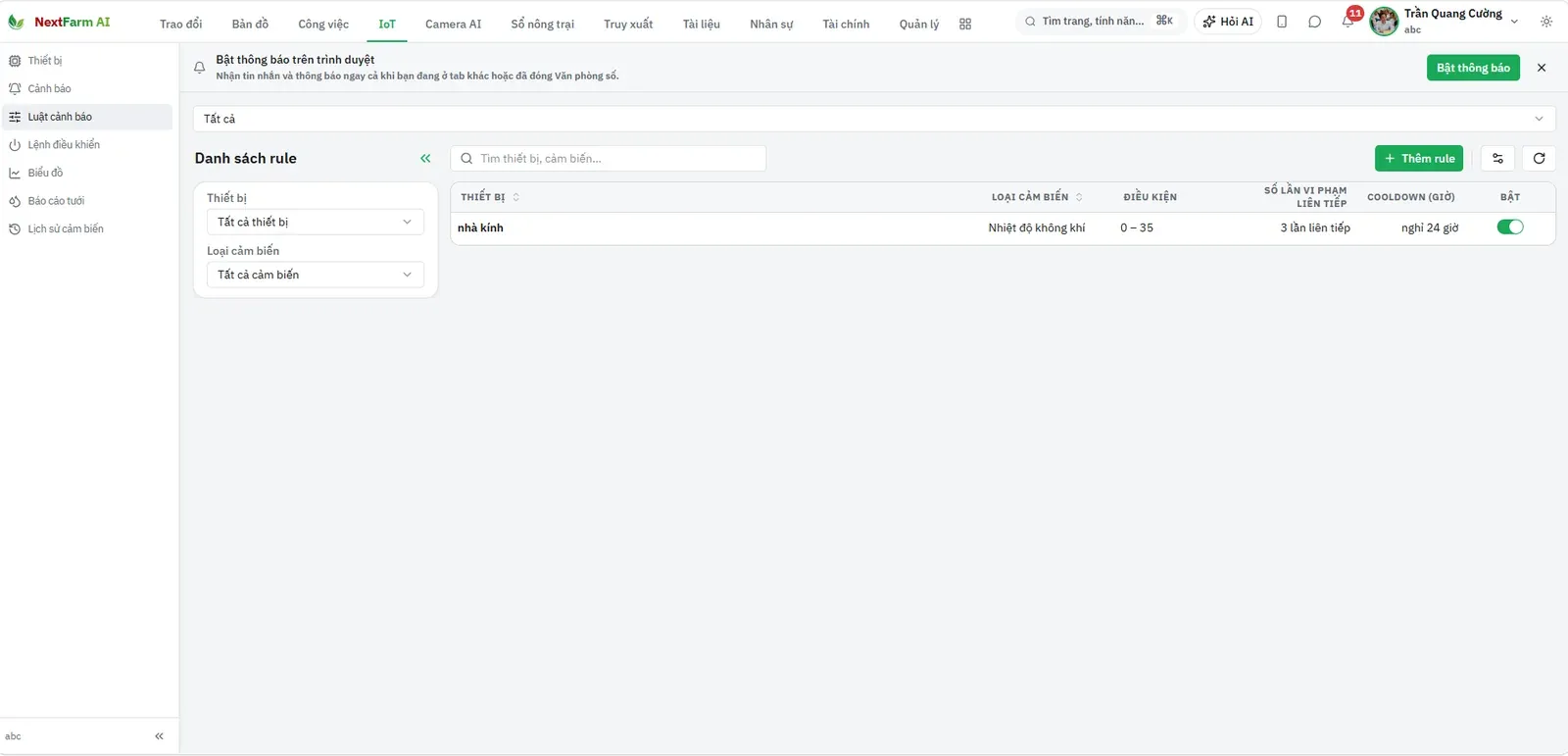
Task: Click the Nhiệt độ không khí cell
Action: (1036, 228)
